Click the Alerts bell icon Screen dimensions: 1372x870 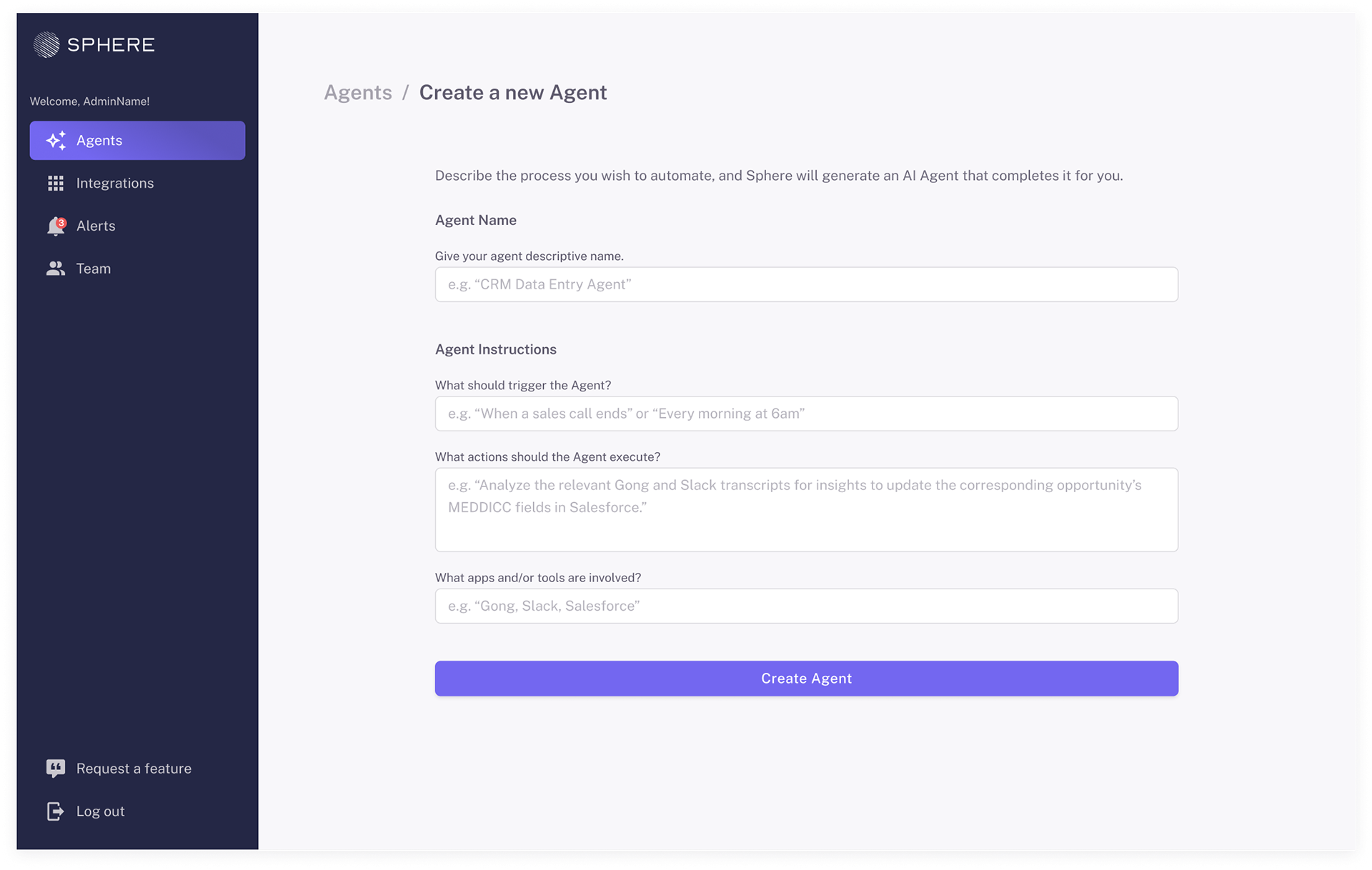click(54, 227)
